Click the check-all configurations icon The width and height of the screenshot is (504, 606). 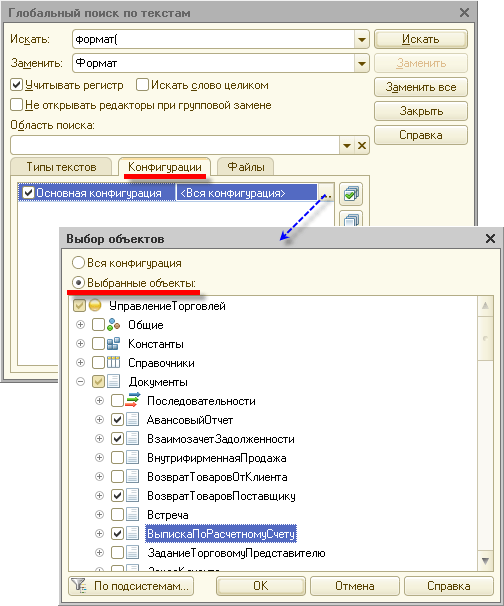(351, 194)
